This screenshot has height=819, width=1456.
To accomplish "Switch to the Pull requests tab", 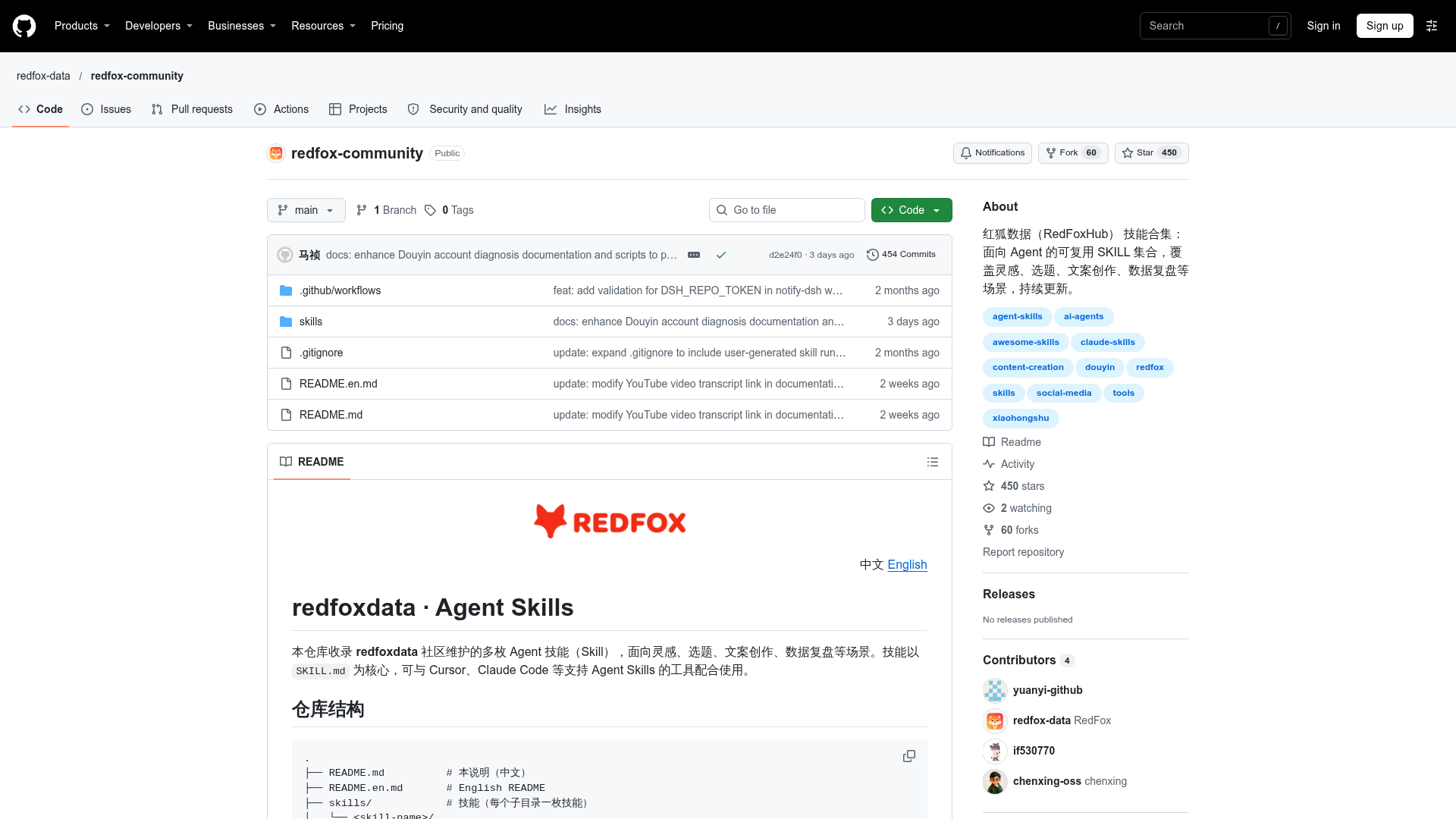I will point(192,109).
